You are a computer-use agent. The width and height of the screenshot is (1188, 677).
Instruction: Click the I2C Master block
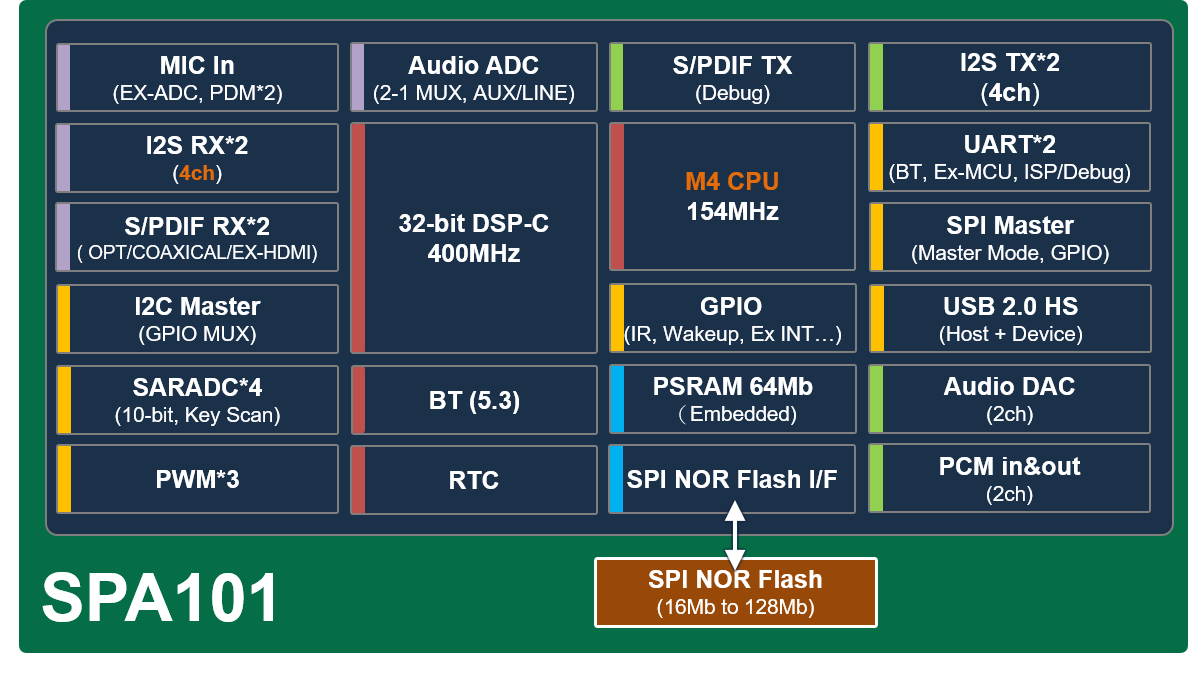coord(197,319)
